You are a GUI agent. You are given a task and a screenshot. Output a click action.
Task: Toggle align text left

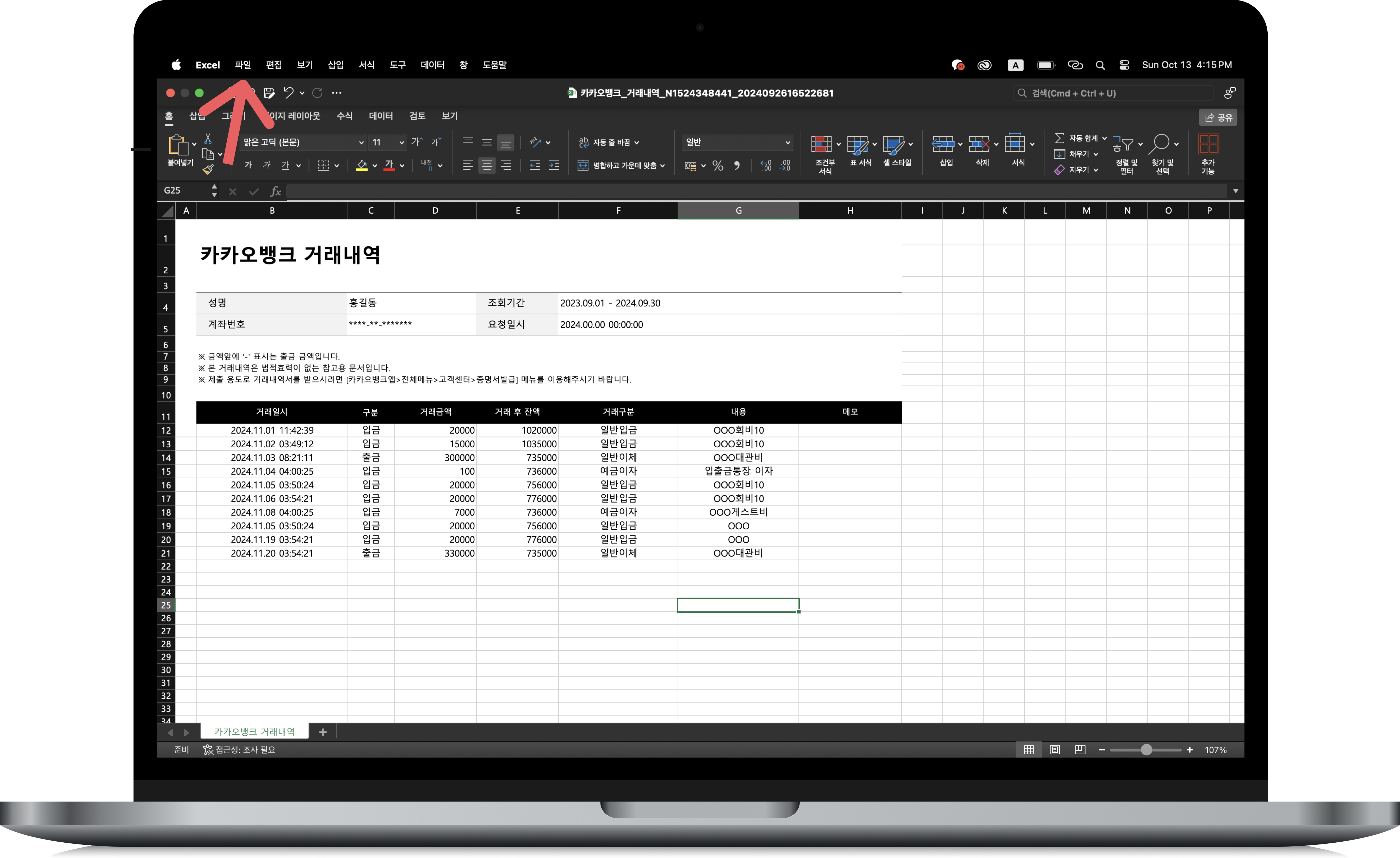pyautogui.click(x=468, y=165)
